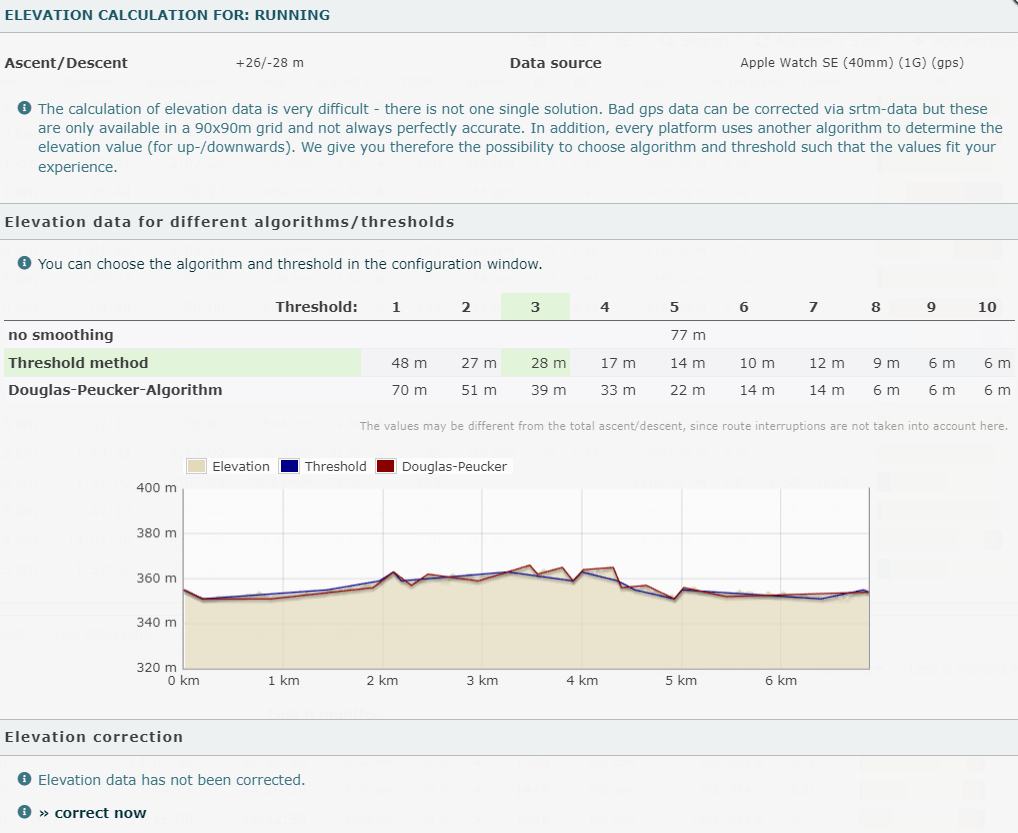Click the Douglas-Peucker "33 m" cell
Image resolution: width=1018 pixels, height=833 pixels.
[618, 390]
